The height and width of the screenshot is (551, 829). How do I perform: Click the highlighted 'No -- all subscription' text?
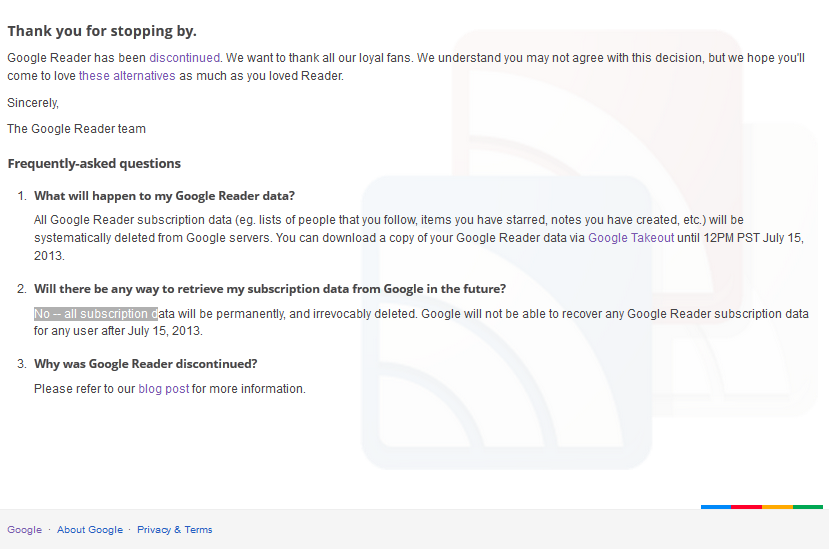click(96, 314)
